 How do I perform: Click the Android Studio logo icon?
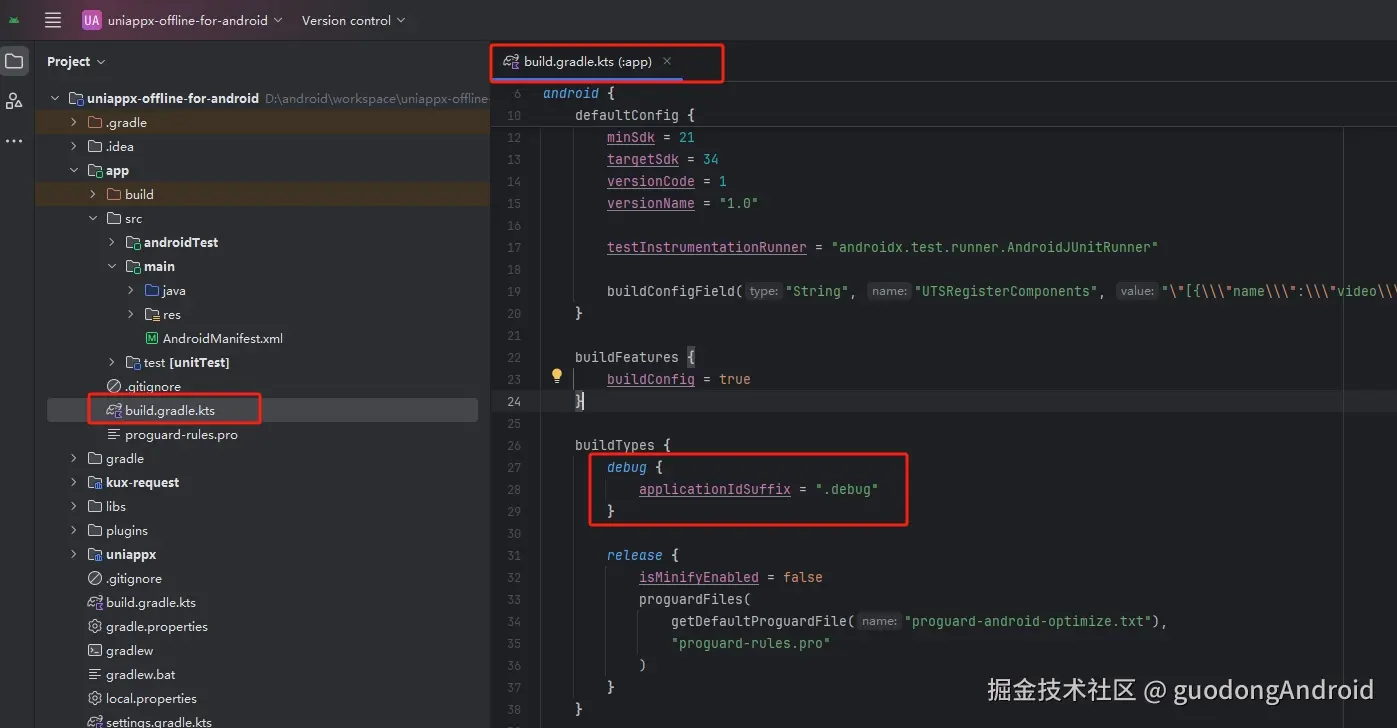point(14,20)
